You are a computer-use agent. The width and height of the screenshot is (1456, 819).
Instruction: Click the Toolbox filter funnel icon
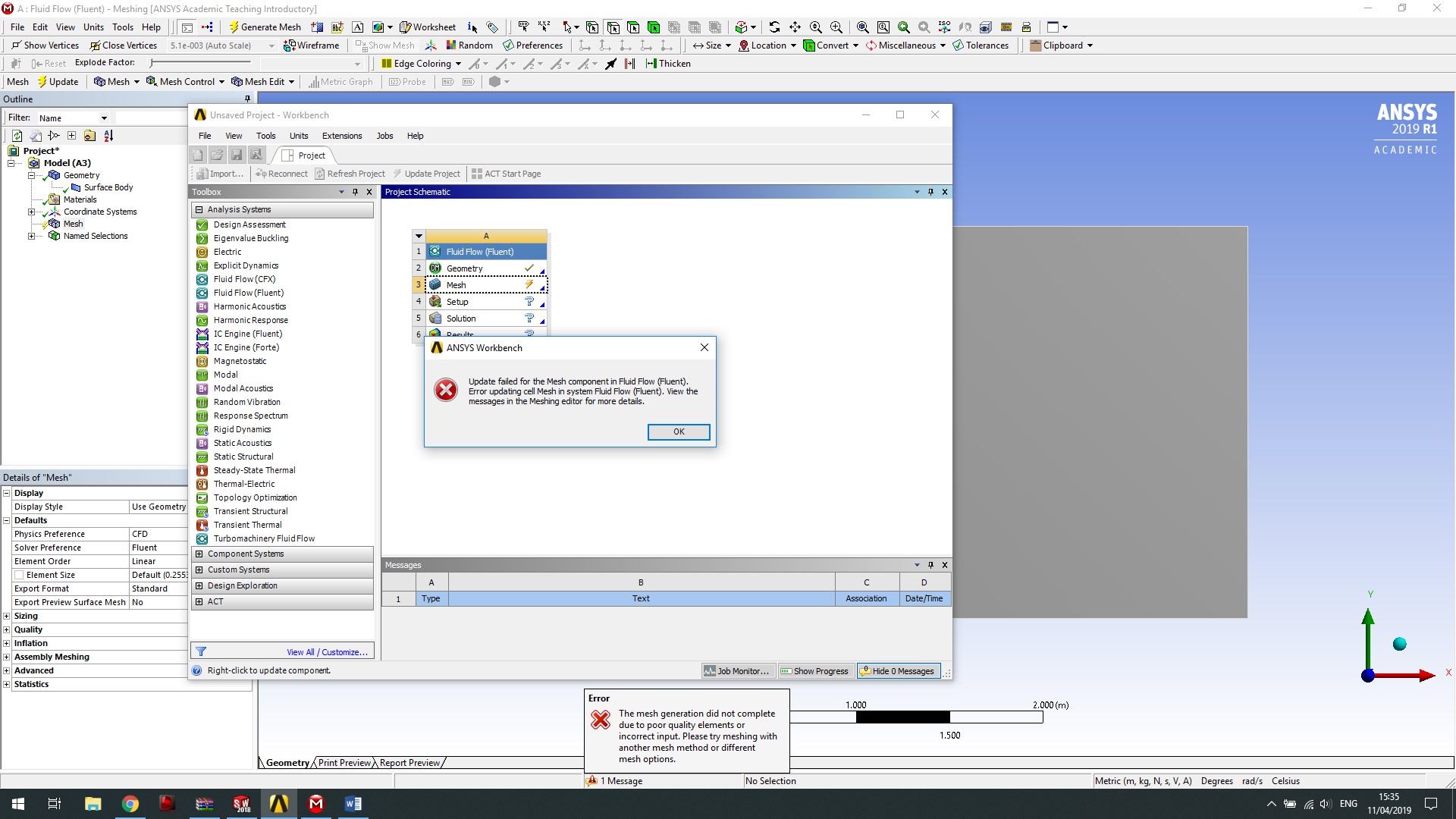201,651
